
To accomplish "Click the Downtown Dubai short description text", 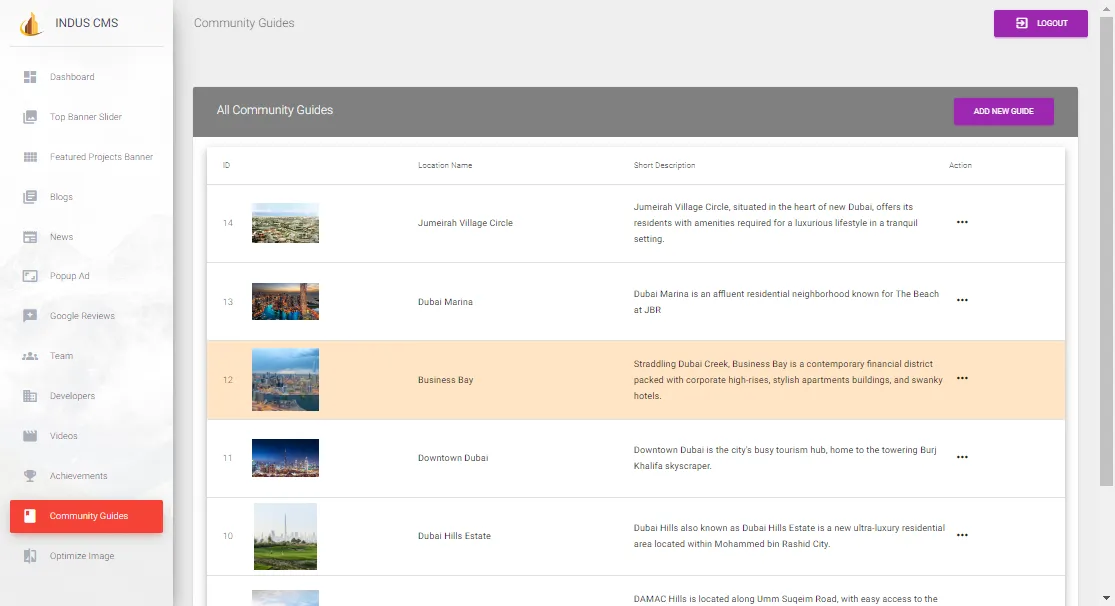I will 785,458.
